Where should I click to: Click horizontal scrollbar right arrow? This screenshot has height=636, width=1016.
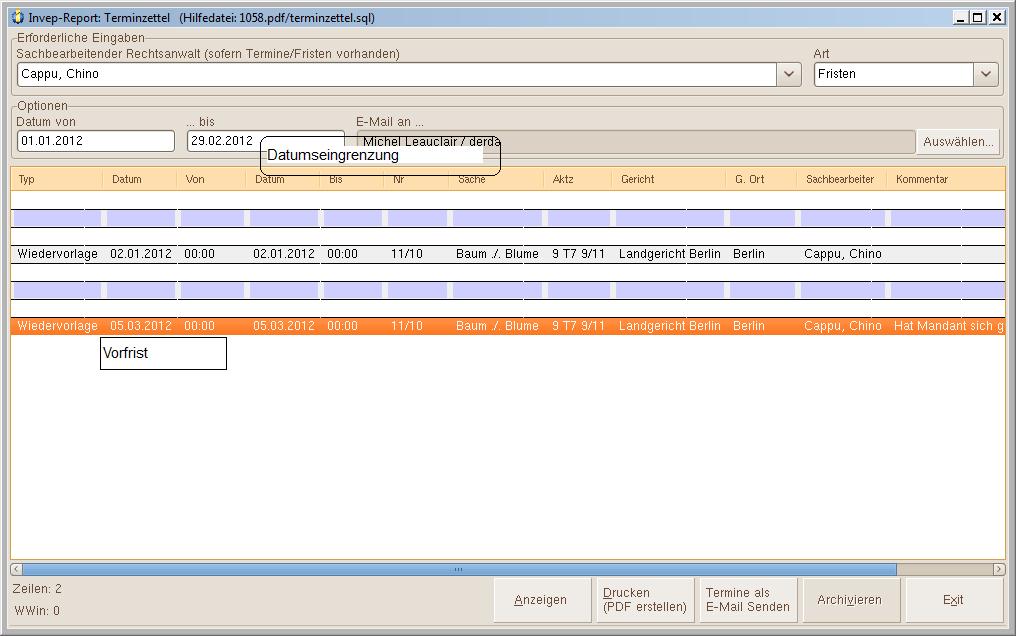click(999, 569)
